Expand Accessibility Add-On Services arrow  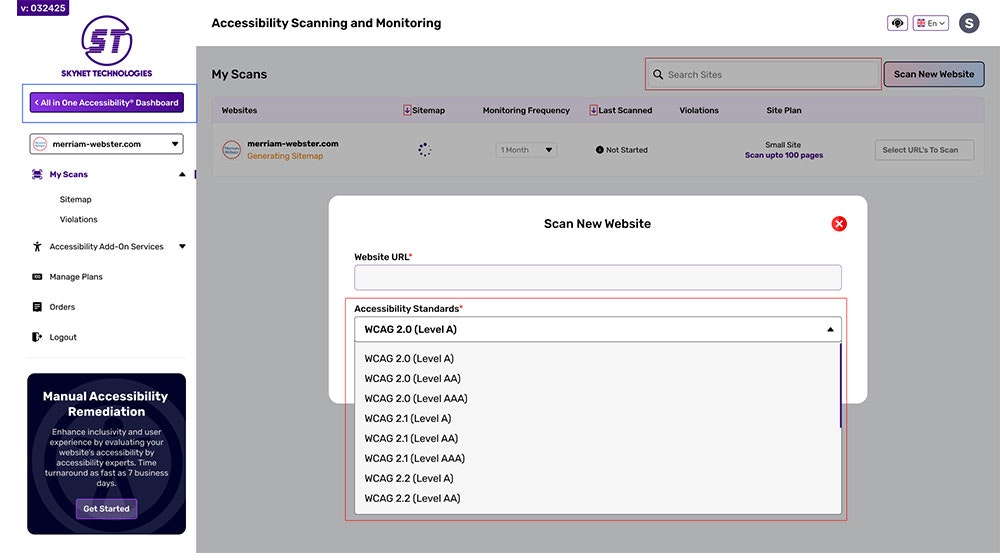182,246
